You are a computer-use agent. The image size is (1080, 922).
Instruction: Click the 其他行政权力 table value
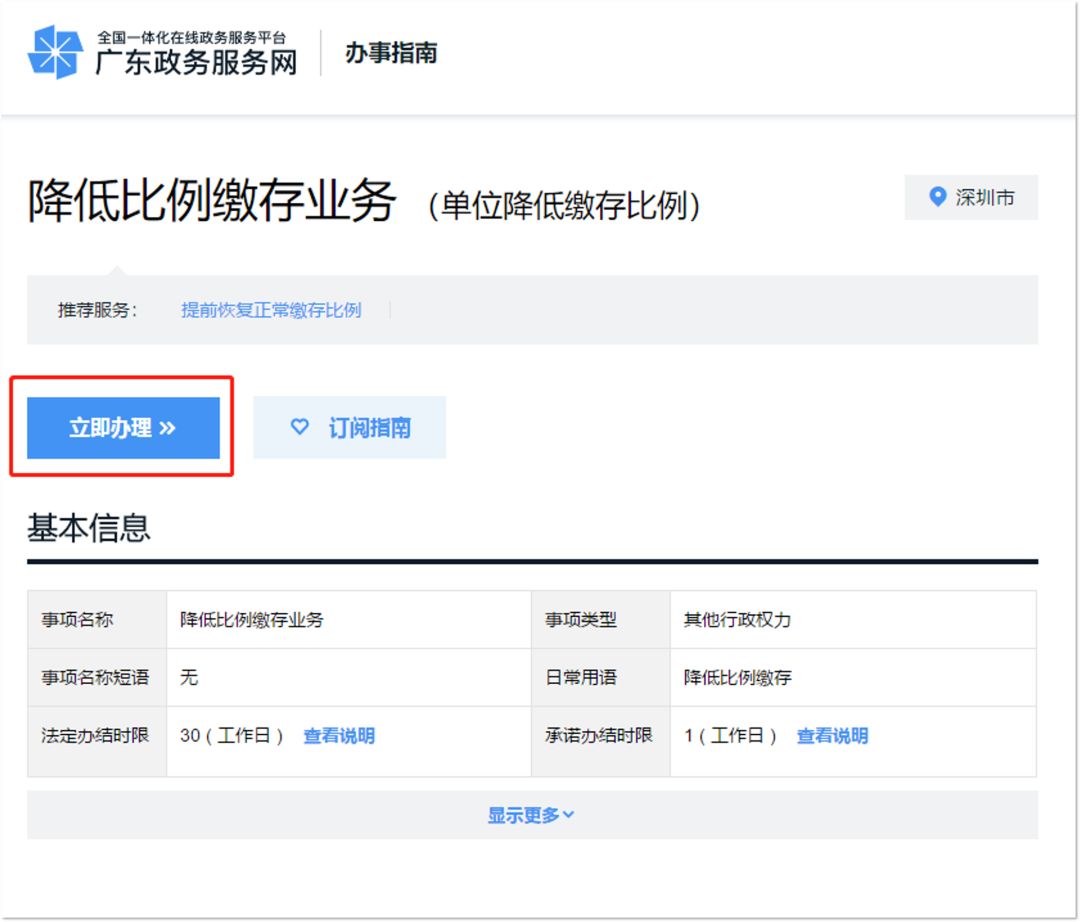point(737,620)
